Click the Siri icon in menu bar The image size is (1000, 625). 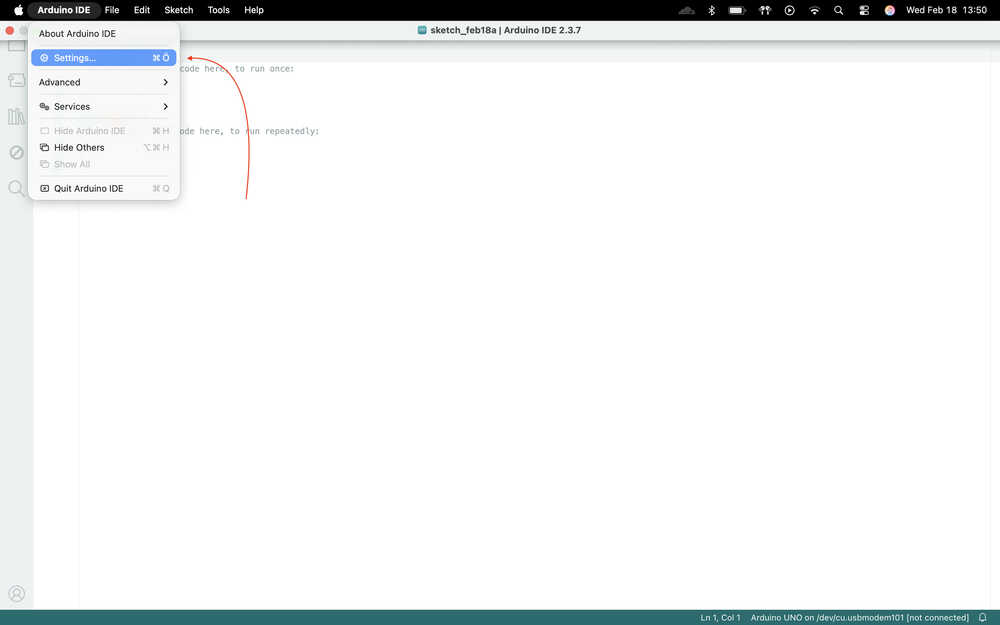click(890, 10)
